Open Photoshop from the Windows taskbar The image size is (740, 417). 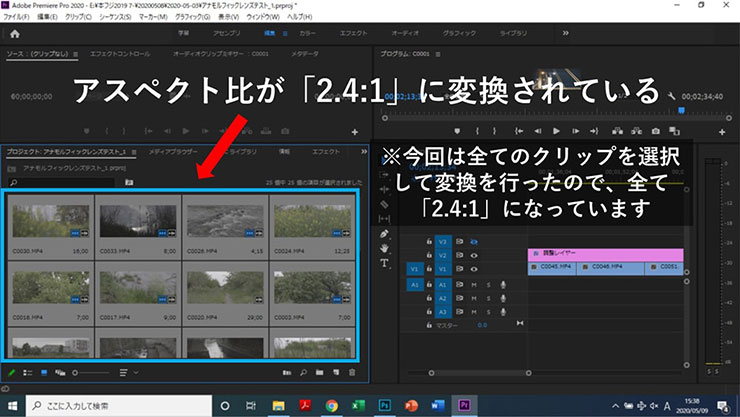click(x=385, y=406)
